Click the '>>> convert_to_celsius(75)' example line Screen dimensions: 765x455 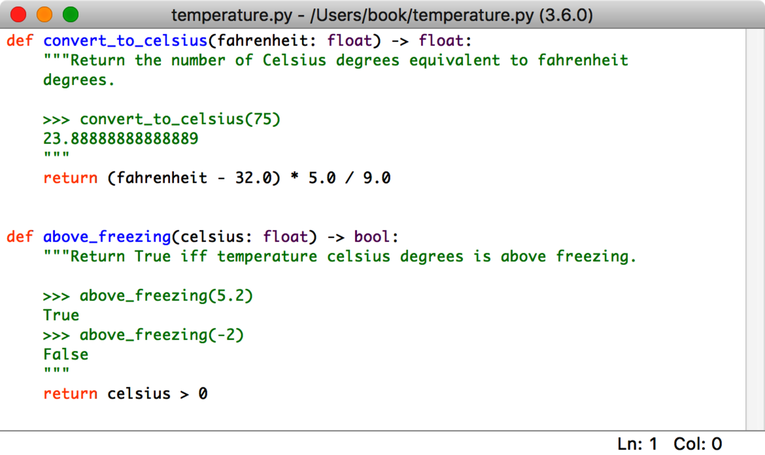(162, 120)
